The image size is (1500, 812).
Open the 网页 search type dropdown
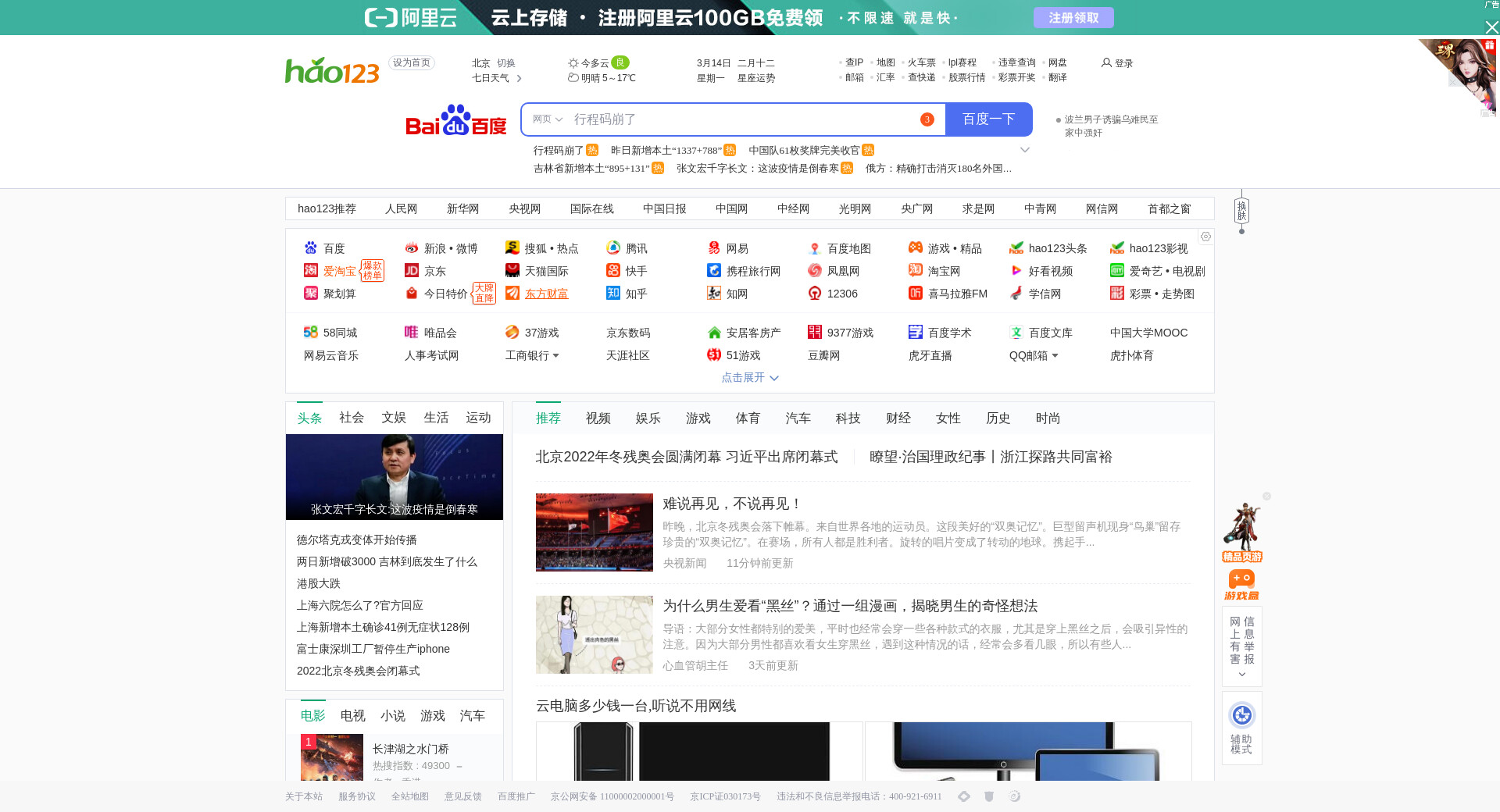click(x=547, y=119)
